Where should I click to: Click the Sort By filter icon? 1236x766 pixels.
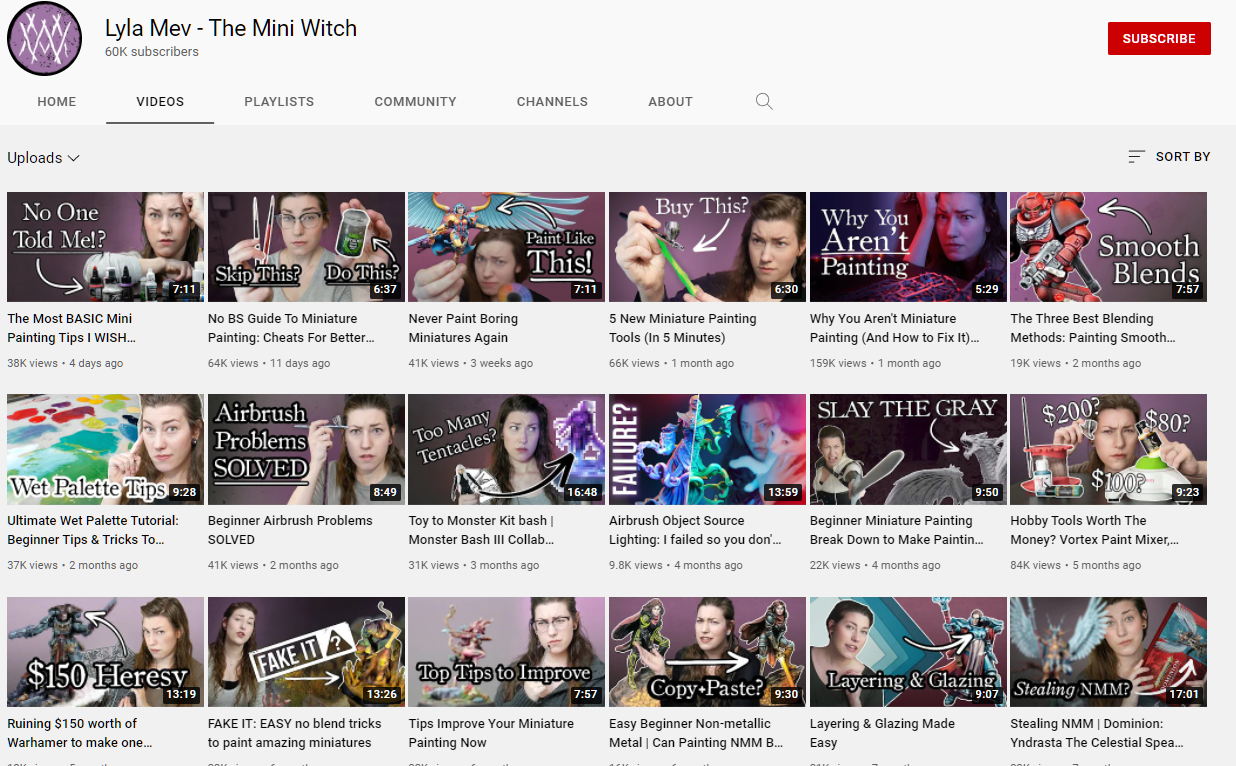point(1136,157)
